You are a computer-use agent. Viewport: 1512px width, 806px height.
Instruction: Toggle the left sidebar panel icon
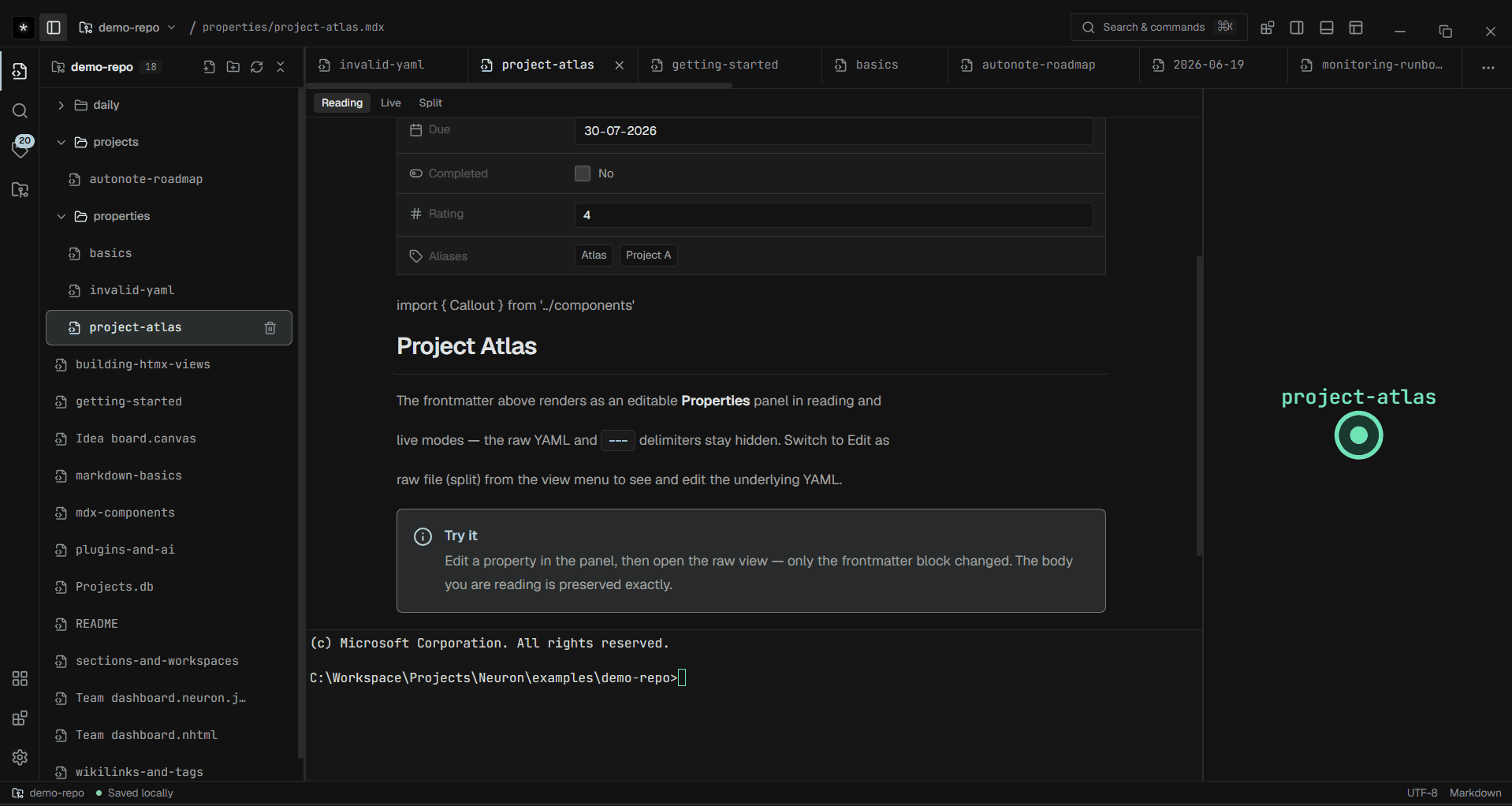tap(54, 28)
